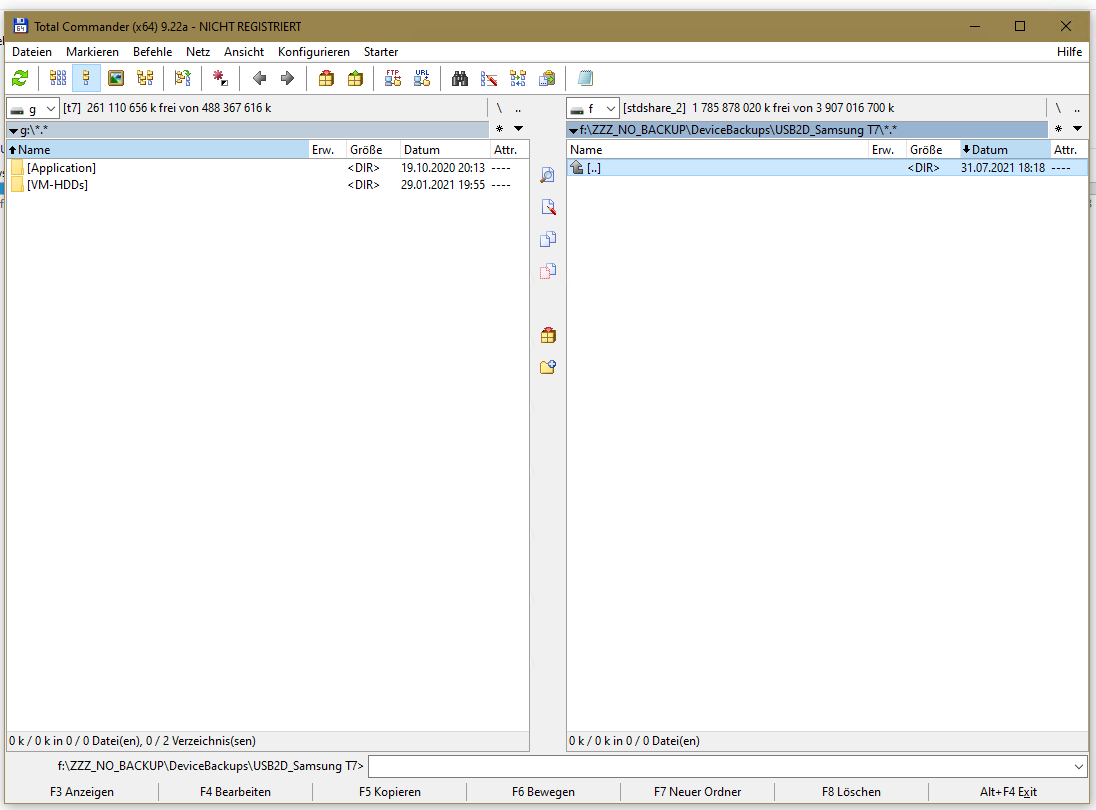Go forward with the right arrow icon

coord(287,78)
